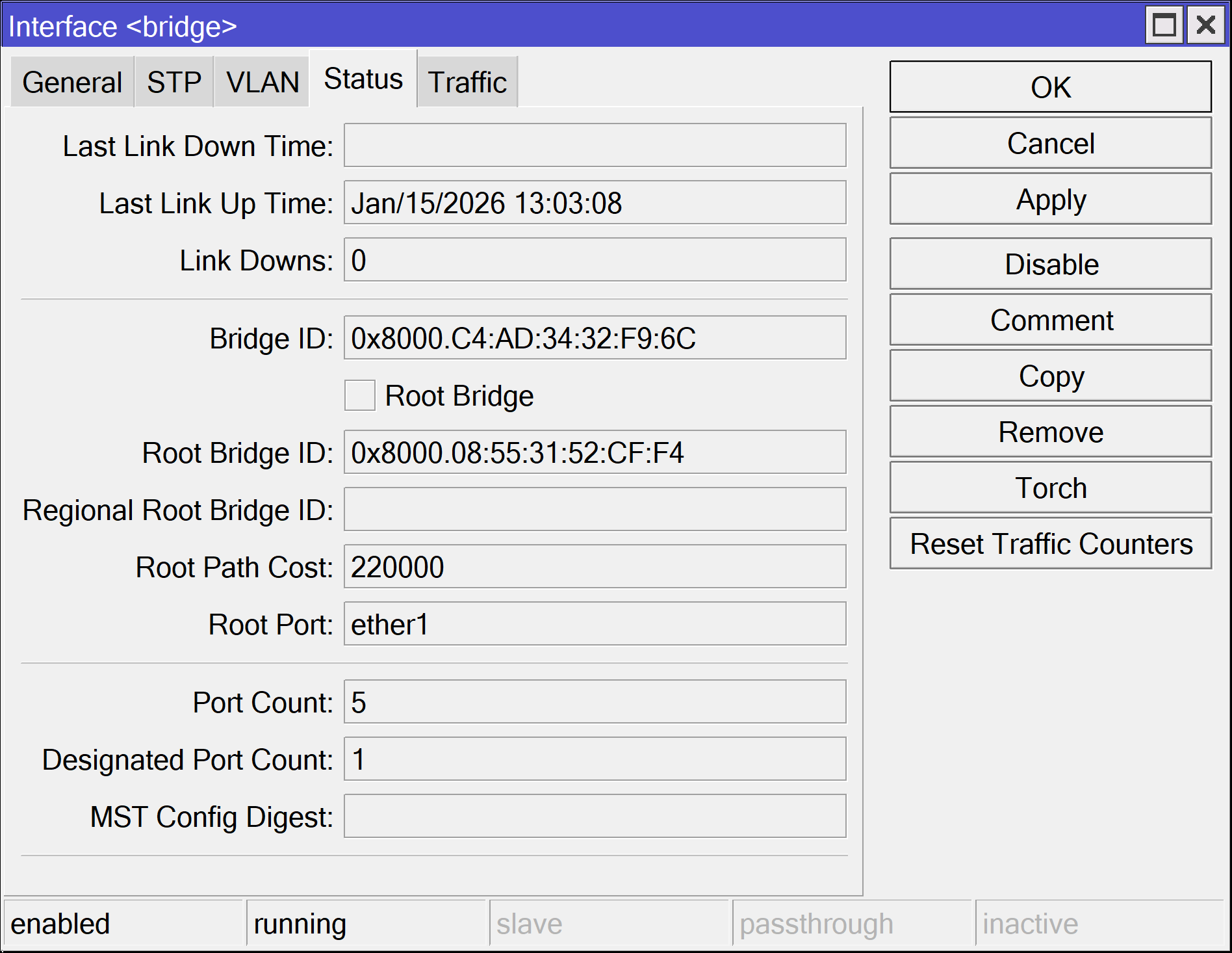Apply the current bridge settings

point(1049,199)
